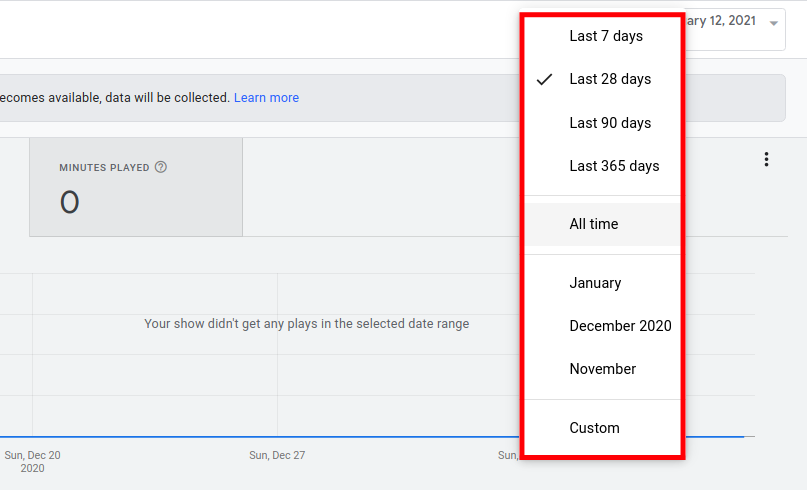Select the checked Last 28 days option
The image size is (807, 490).
(610, 79)
